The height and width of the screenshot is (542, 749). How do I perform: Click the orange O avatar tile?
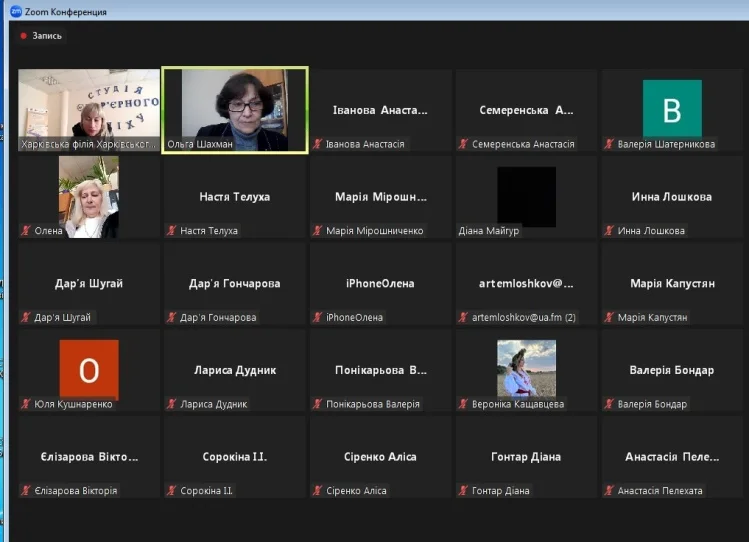(89, 369)
